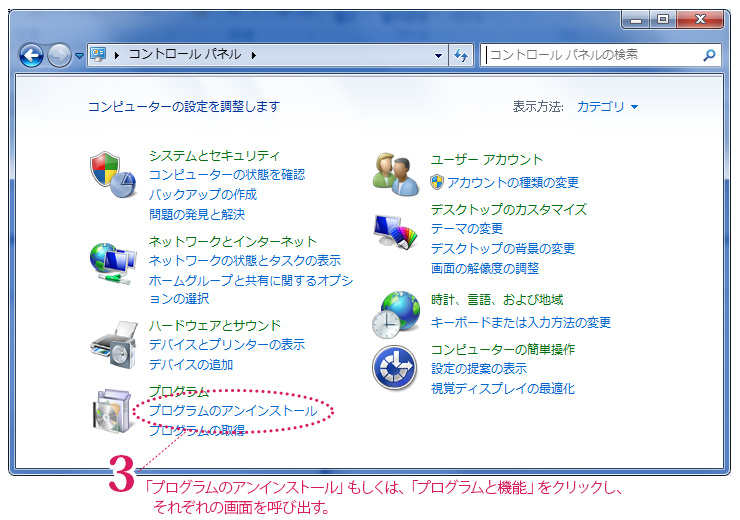Click the refresh button beside address bar
This screenshot has height=520, width=740.
(x=461, y=55)
